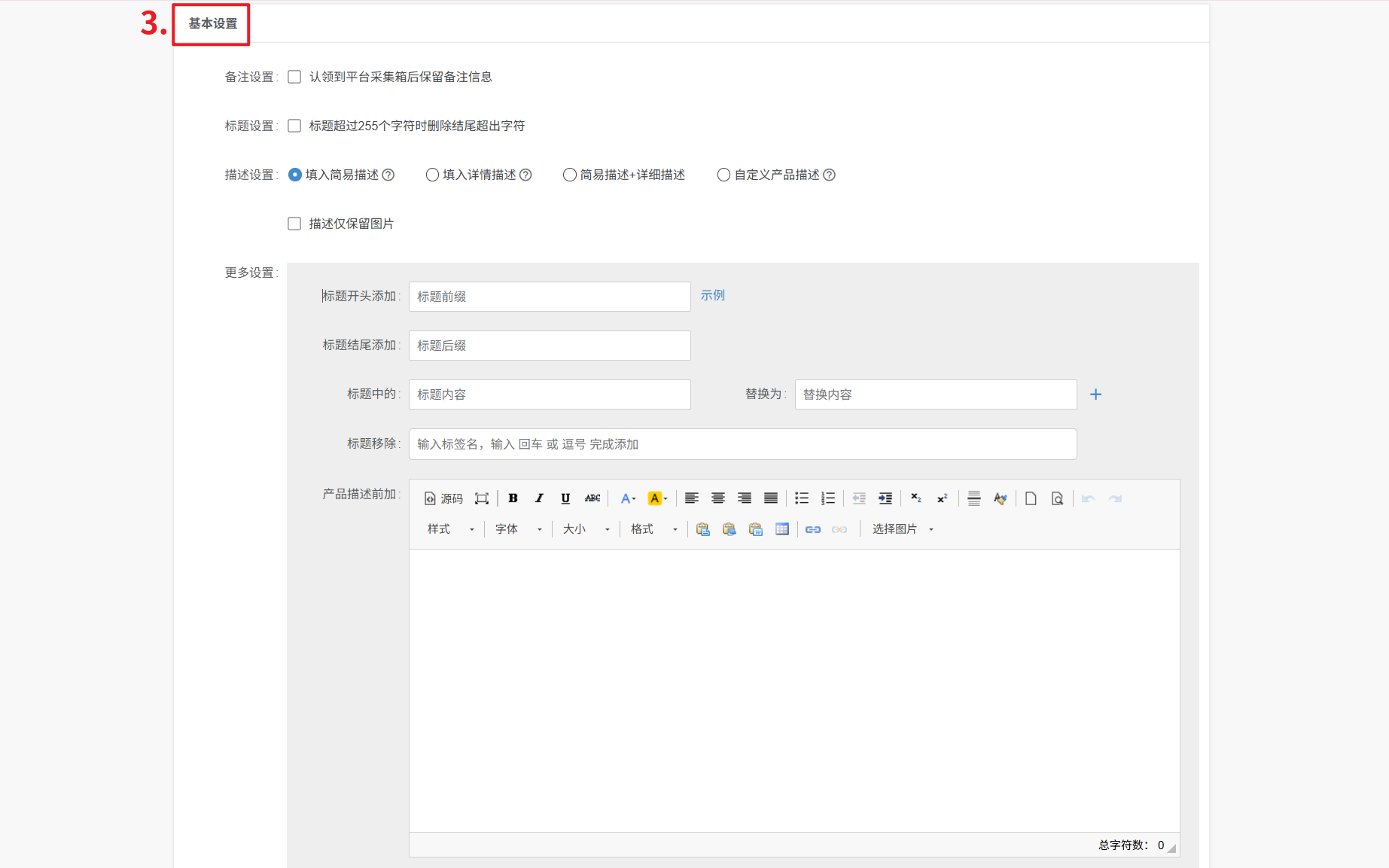Open the 字体 font dropdown
Viewport: 1389px width, 868px height.
[x=518, y=529]
